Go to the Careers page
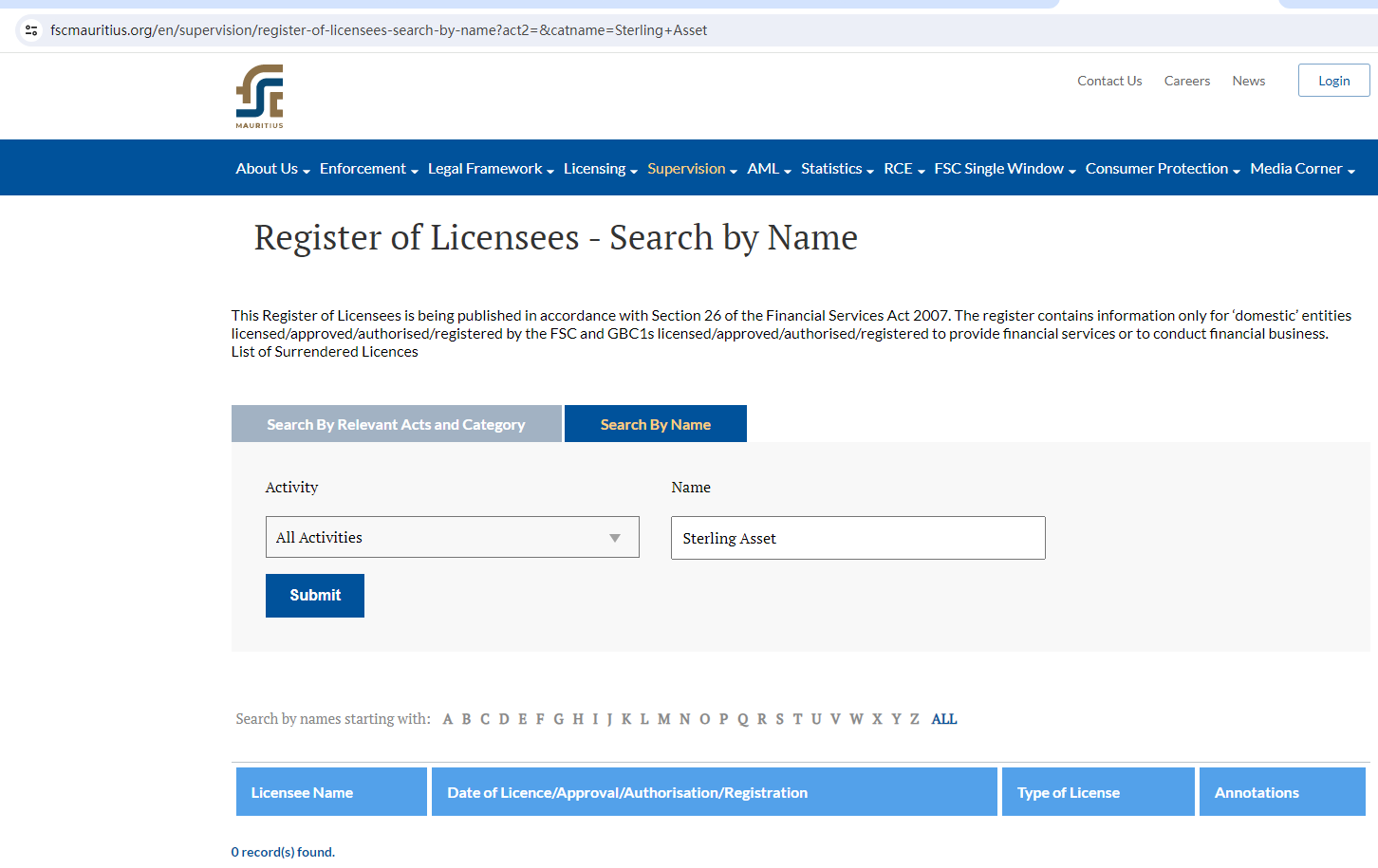Viewport: 1378px width, 868px height. tap(1186, 81)
